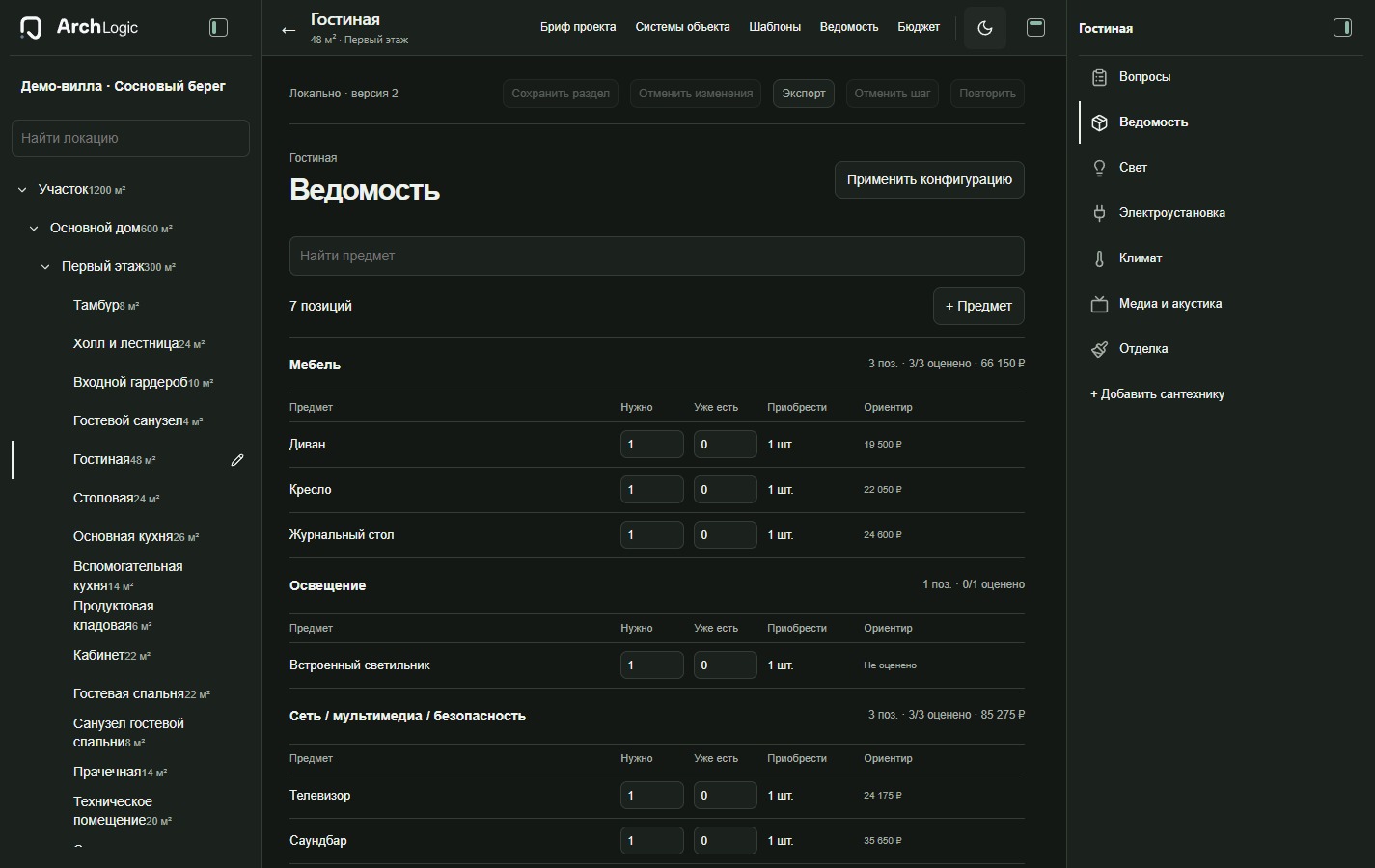Open the Бриф проекта tab

[x=578, y=27]
